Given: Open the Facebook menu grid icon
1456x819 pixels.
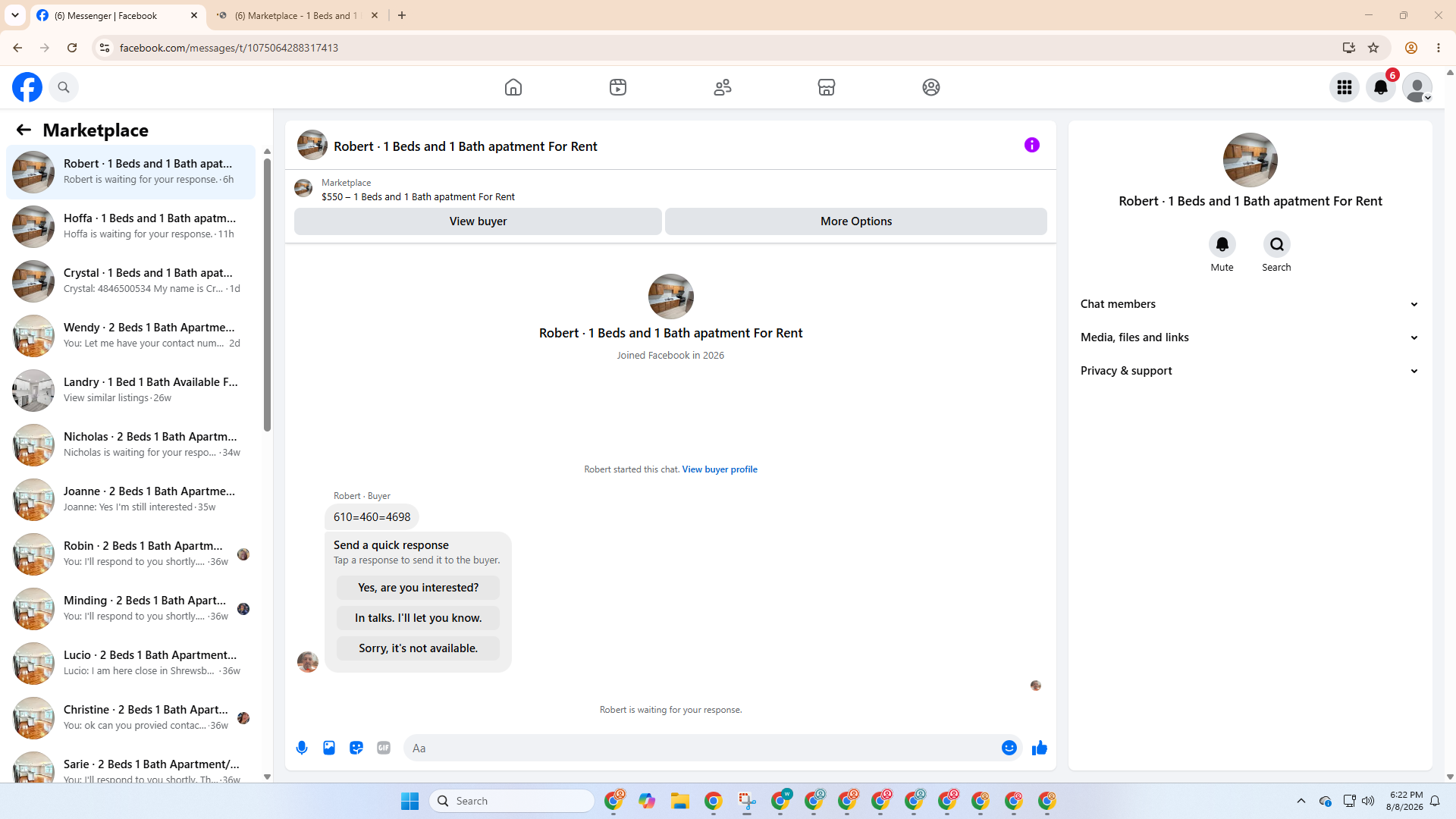Looking at the screenshot, I should [x=1345, y=87].
